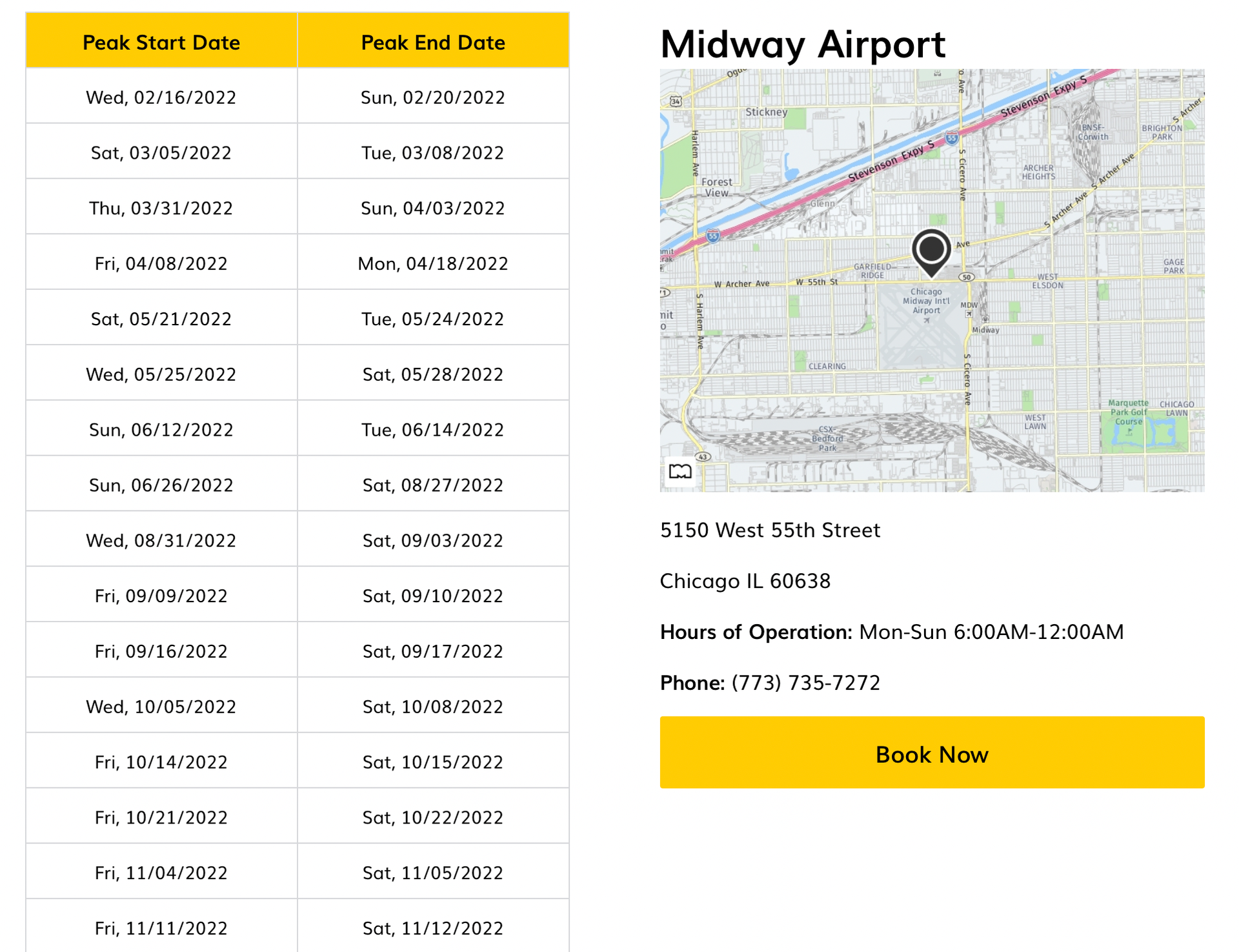Viewport: 1239px width, 952px height.
Task: Click the airplane icon beside MDW label
Action: tap(969, 314)
